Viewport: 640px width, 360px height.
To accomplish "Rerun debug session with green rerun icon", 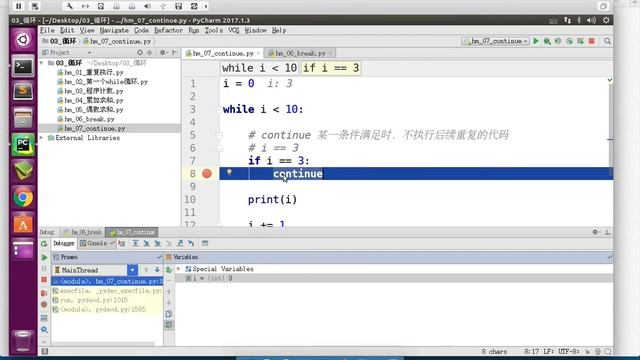I will pyautogui.click(x=44, y=244).
